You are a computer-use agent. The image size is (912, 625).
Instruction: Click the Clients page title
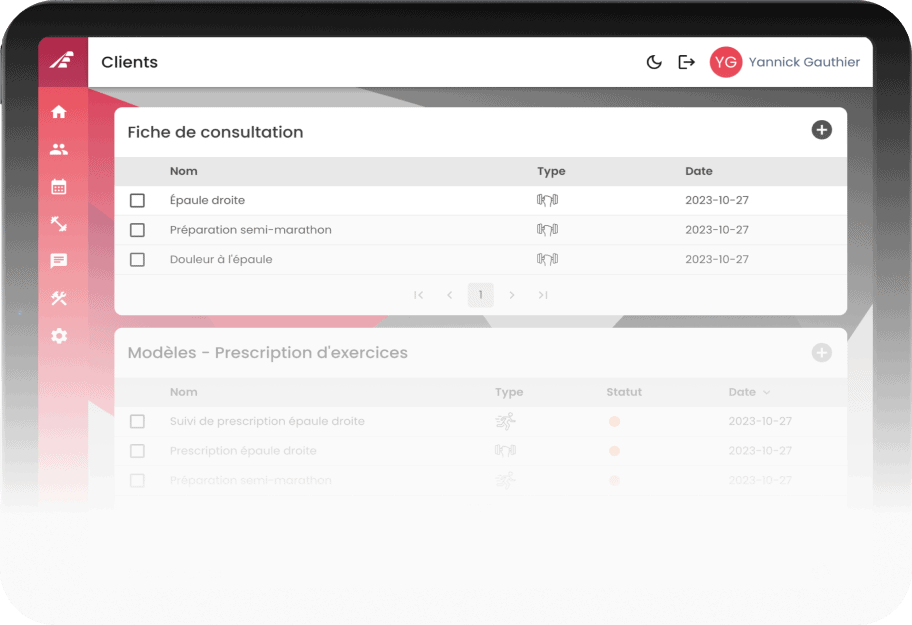pyautogui.click(x=129, y=62)
